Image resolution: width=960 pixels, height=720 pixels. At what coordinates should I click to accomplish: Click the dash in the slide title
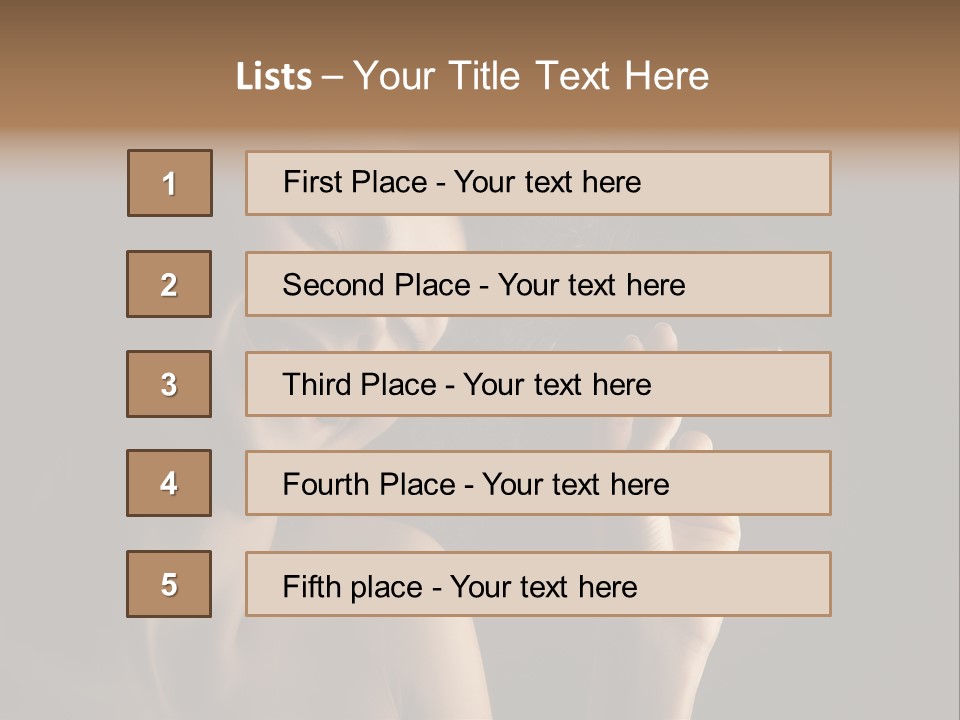click(x=332, y=77)
